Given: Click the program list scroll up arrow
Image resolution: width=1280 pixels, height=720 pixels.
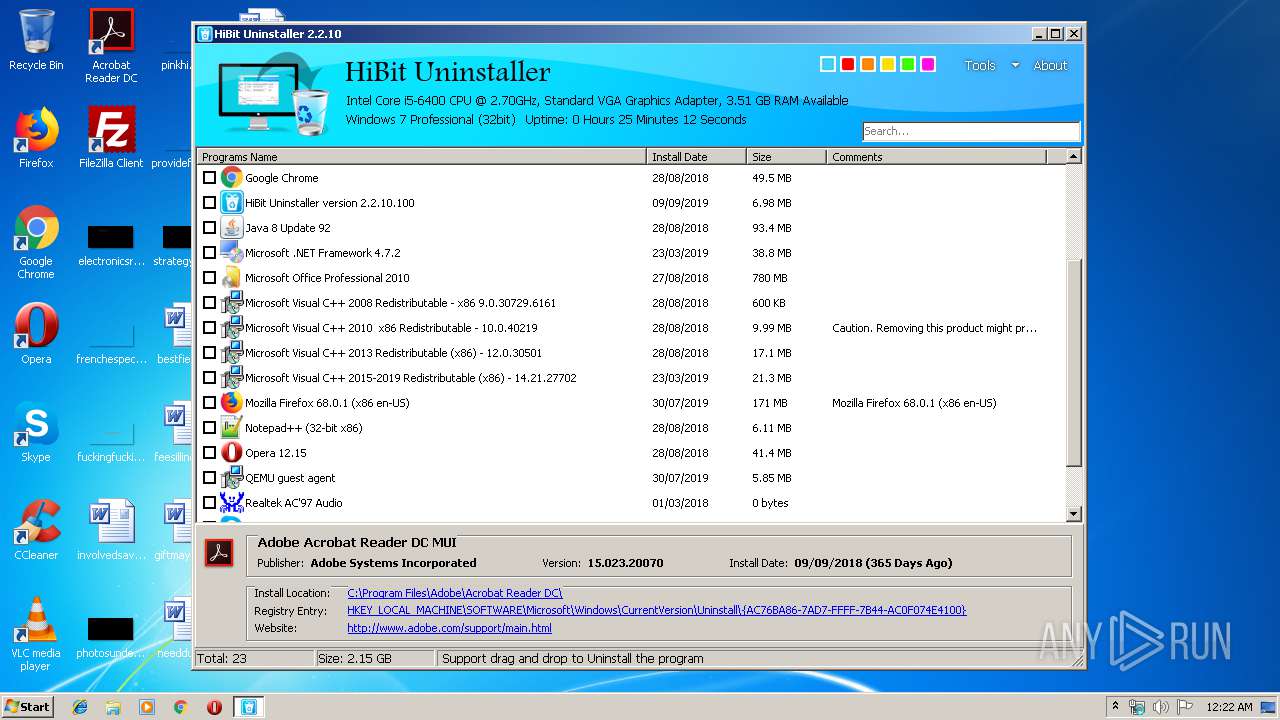Looking at the screenshot, I should (1074, 157).
